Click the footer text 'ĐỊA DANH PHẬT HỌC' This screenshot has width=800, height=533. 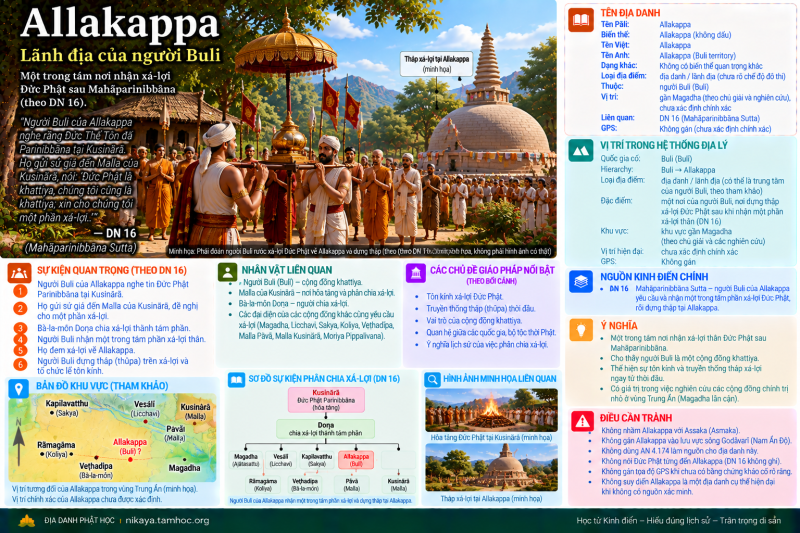(80, 521)
